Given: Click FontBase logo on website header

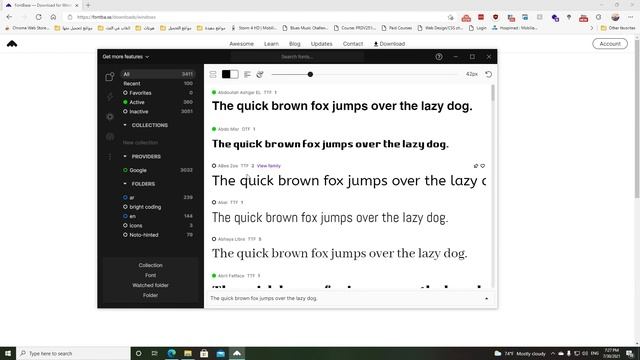Looking at the screenshot, I should tap(12, 44).
